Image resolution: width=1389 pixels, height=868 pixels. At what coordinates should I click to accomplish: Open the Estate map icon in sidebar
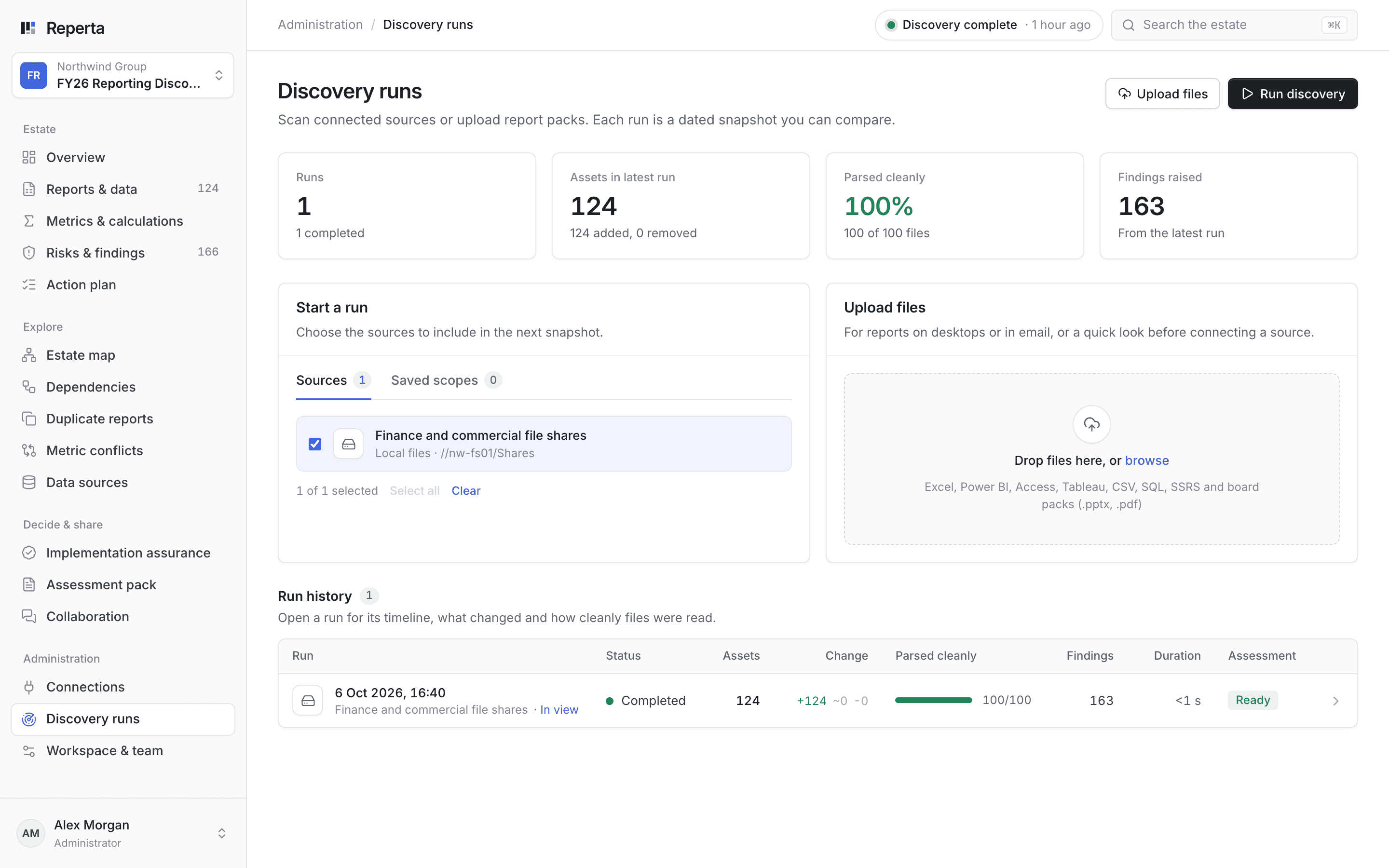tap(29, 355)
